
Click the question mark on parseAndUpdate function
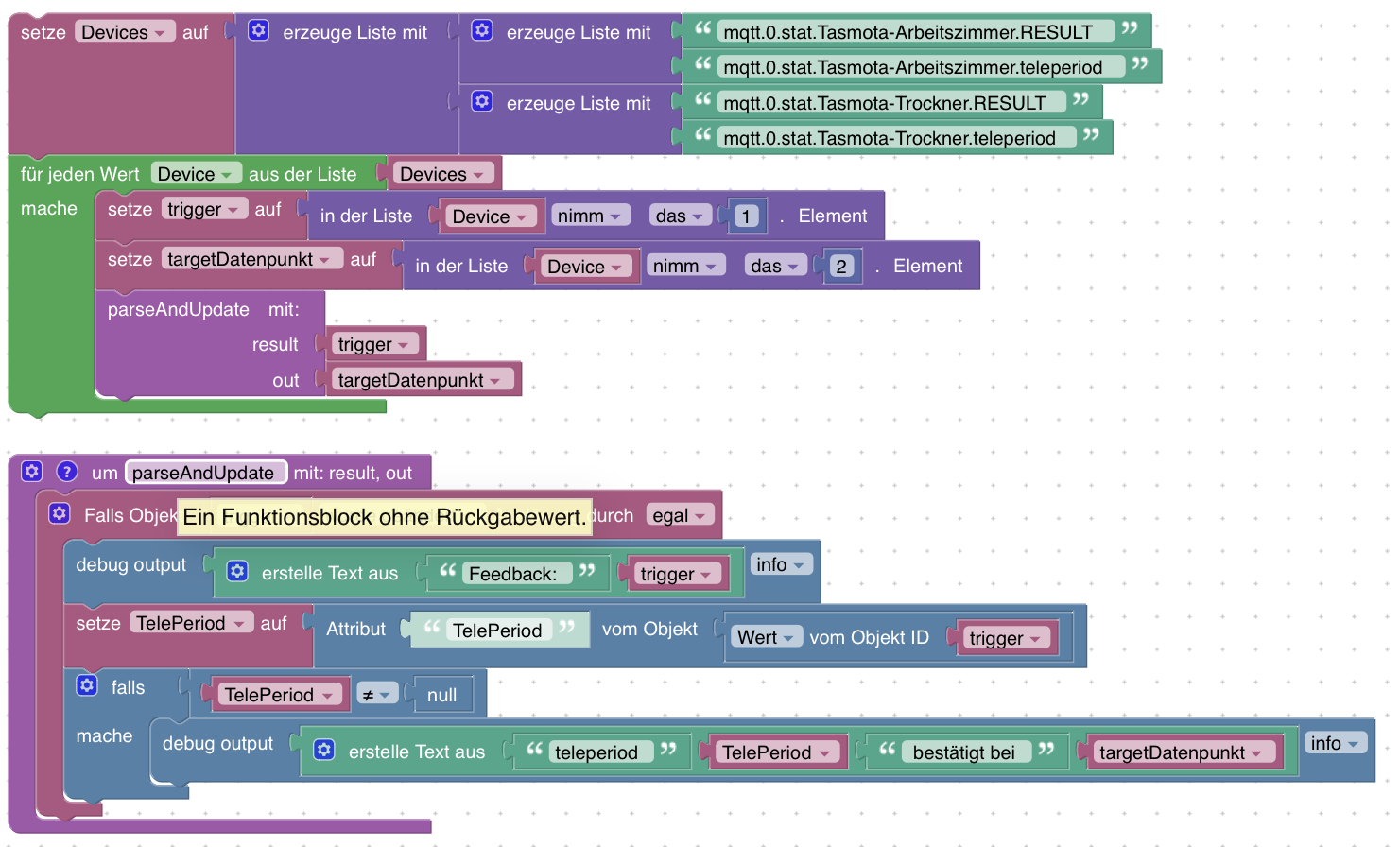pyautogui.click(x=66, y=471)
